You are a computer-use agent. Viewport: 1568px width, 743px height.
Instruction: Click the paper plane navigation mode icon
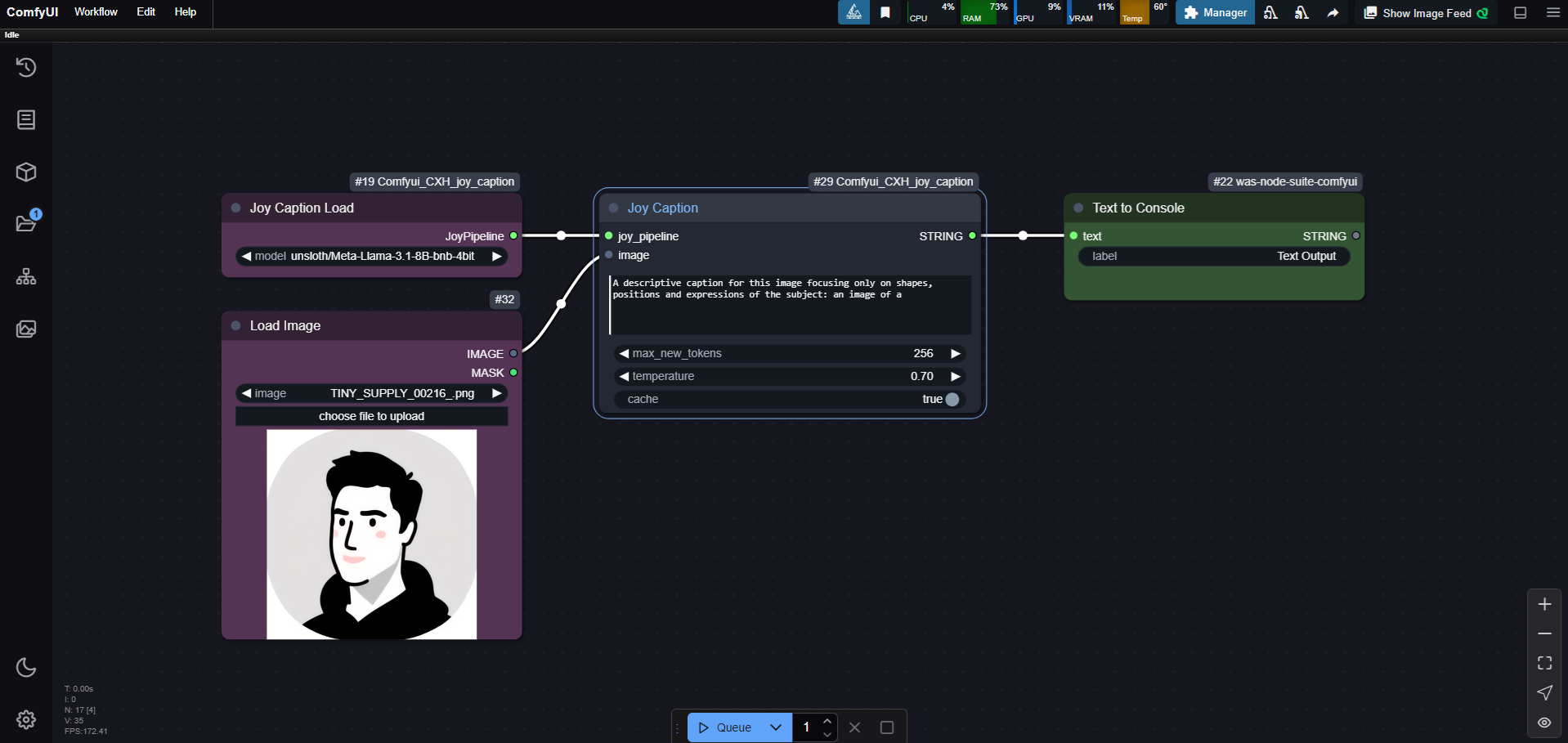tap(1544, 692)
